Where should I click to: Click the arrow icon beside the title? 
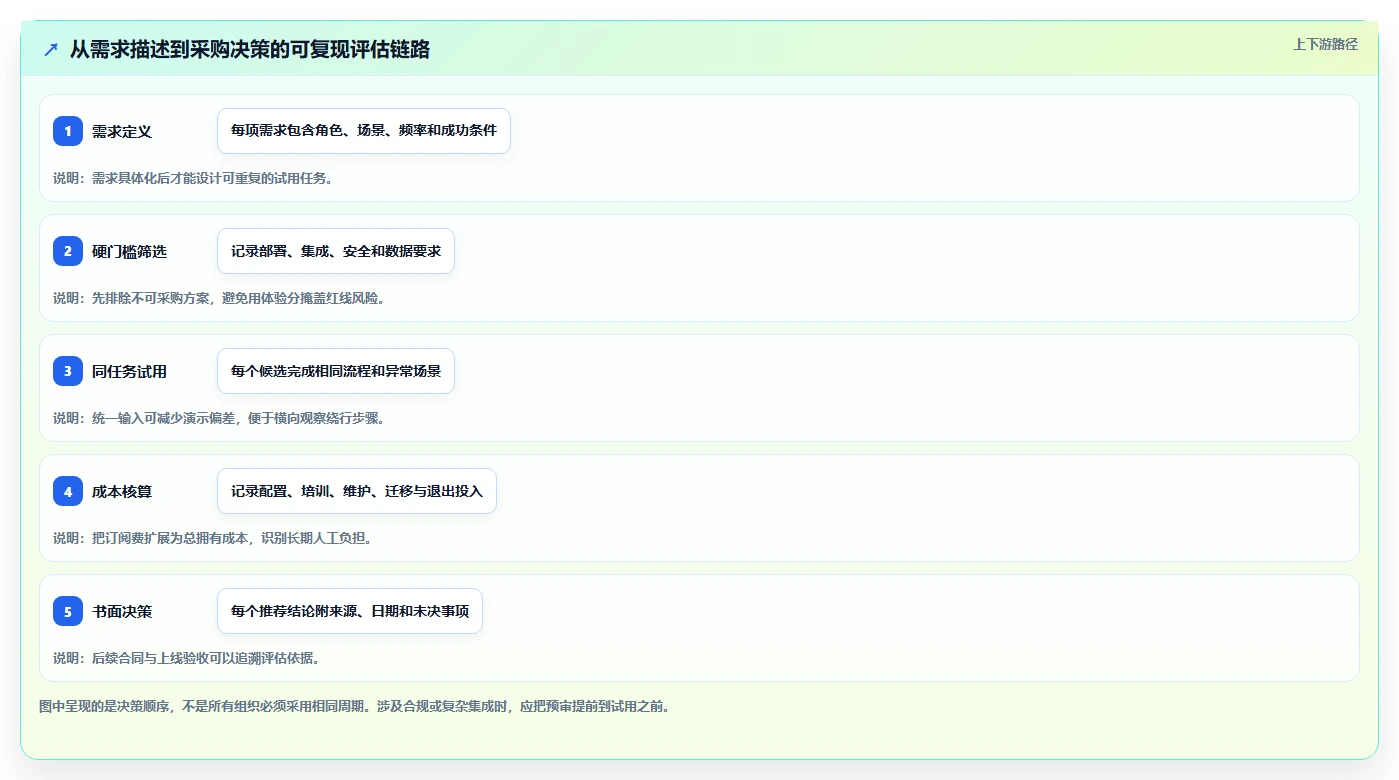[x=51, y=49]
